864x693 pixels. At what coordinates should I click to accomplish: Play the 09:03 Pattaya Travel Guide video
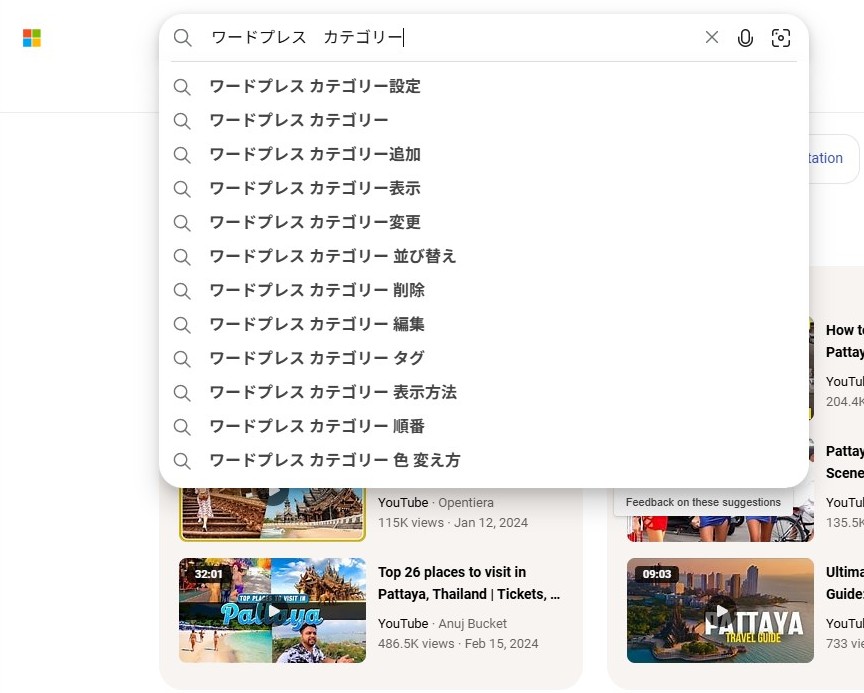tap(720, 610)
